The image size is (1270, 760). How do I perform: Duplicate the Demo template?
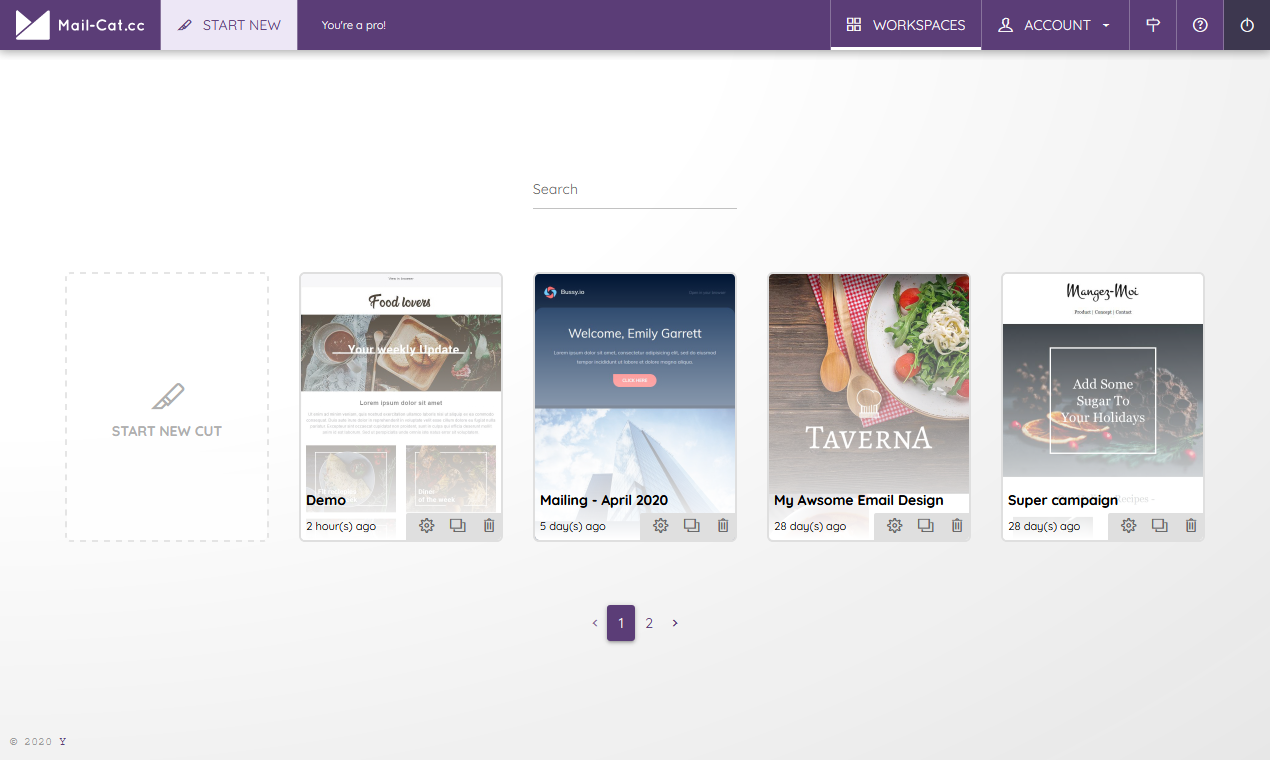click(x=457, y=525)
